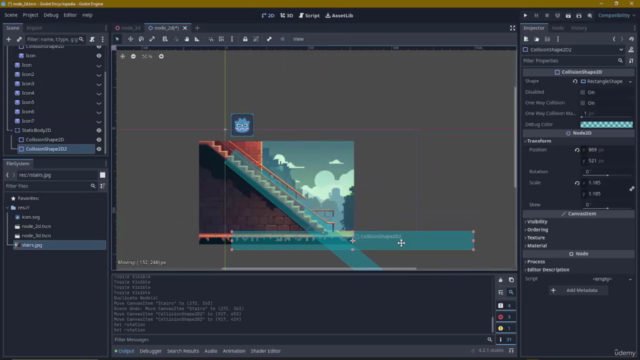Open the Shape RectangleShape dropdown

(x=607, y=81)
